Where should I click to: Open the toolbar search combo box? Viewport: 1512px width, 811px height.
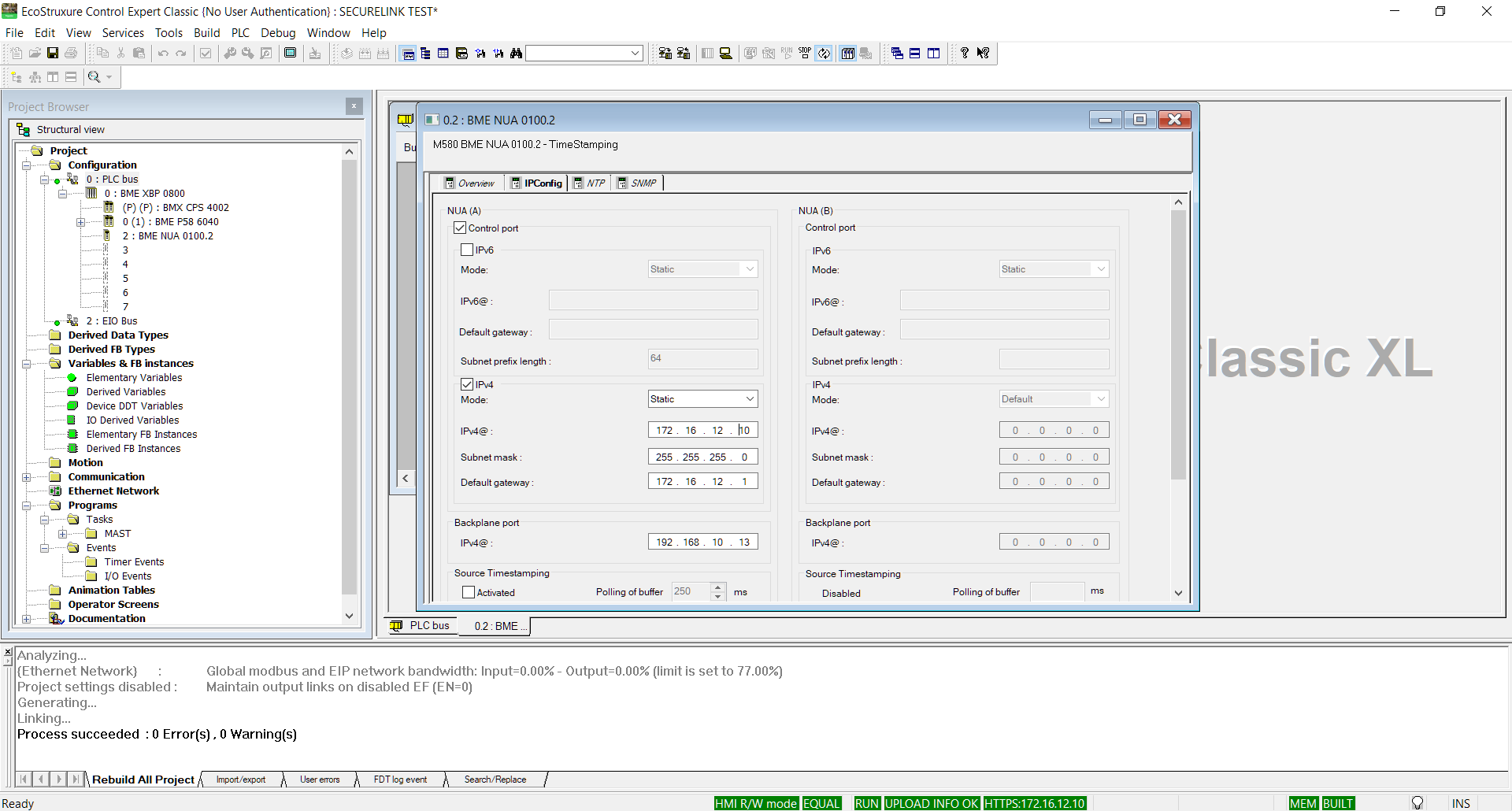[x=584, y=53]
